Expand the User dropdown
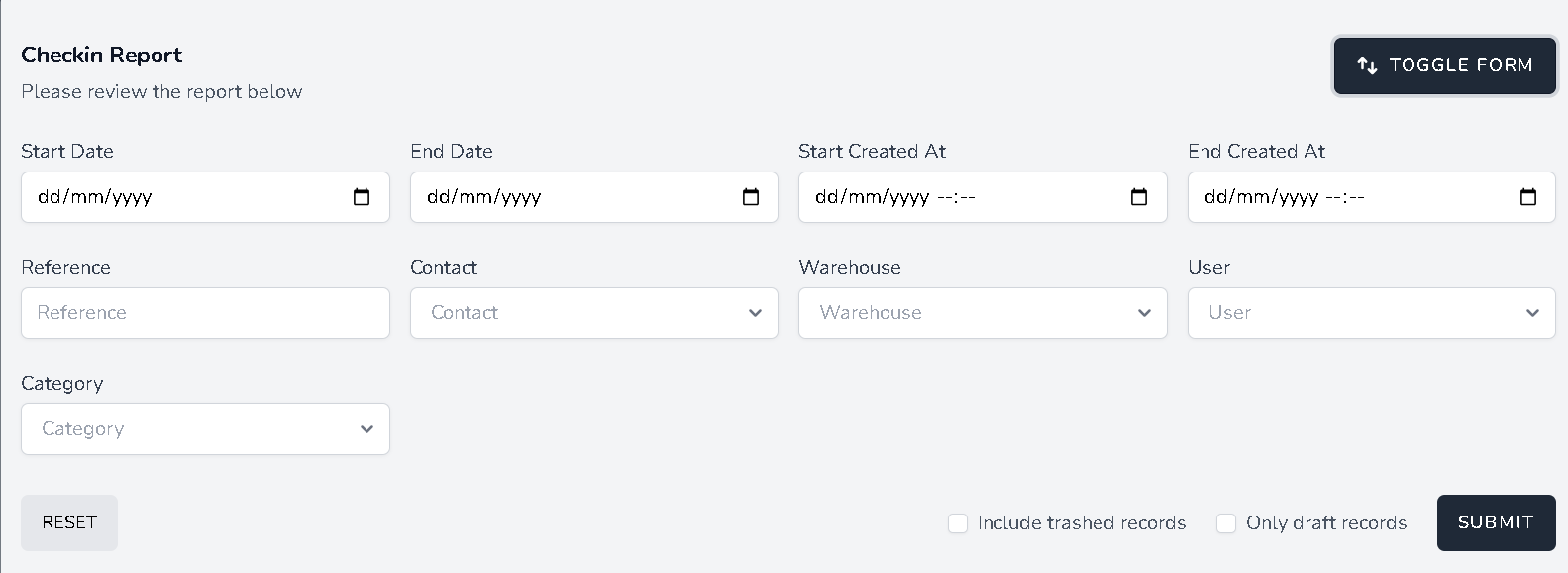This screenshot has width=1568, height=573. pos(1371,313)
